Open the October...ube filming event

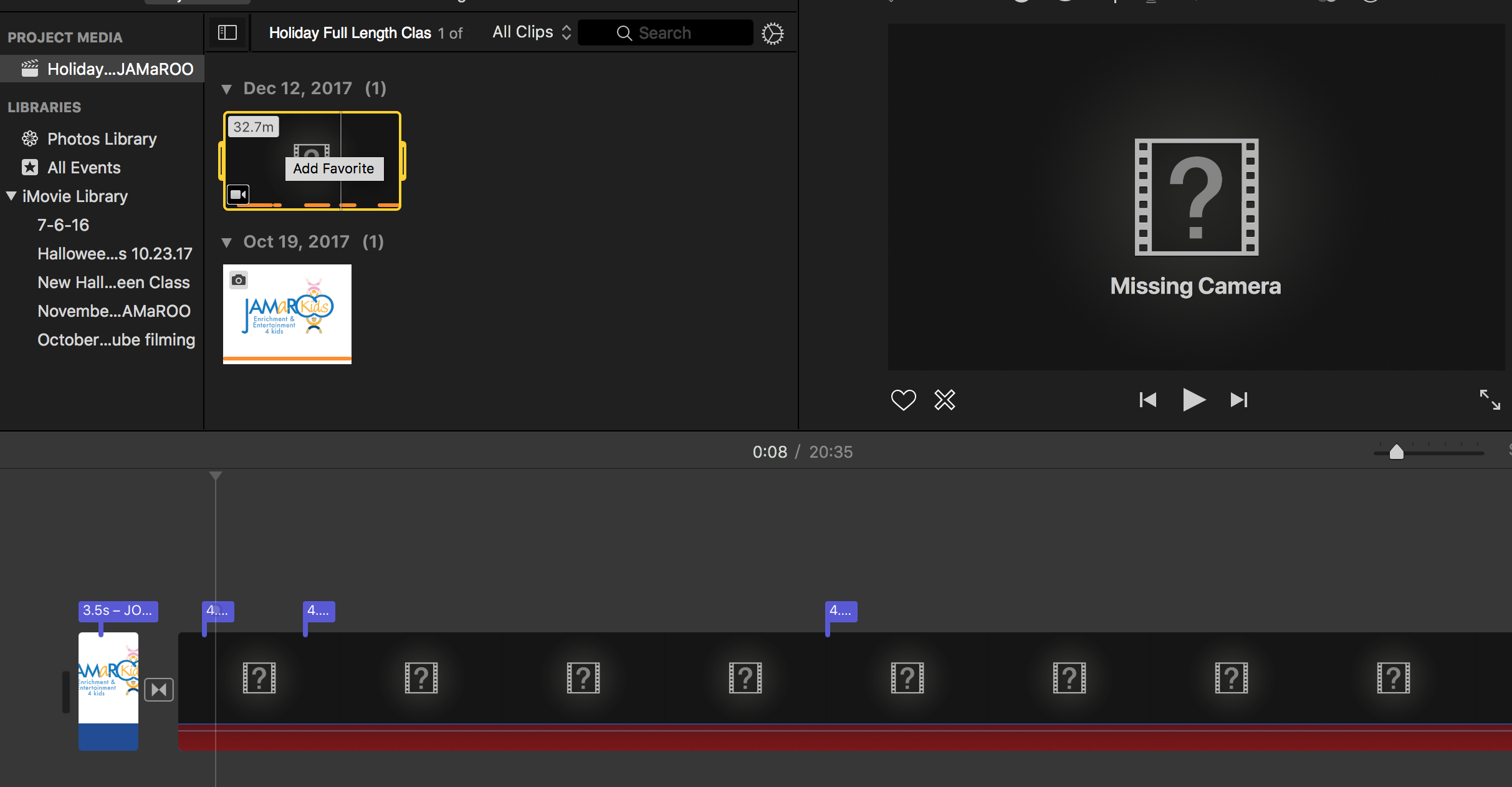click(x=116, y=339)
